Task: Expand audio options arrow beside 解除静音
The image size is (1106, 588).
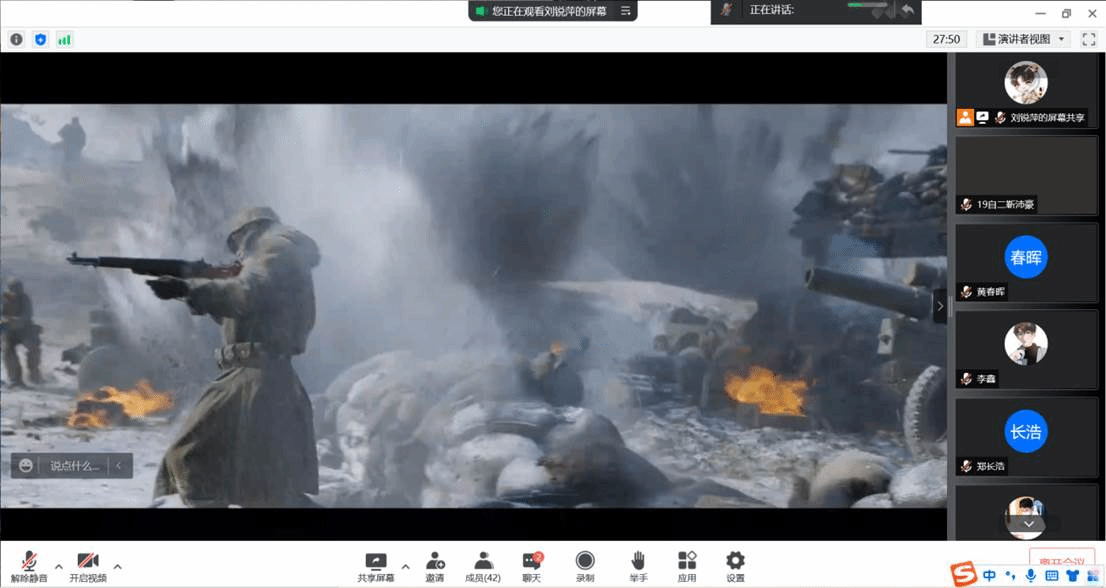Action: click(x=59, y=566)
